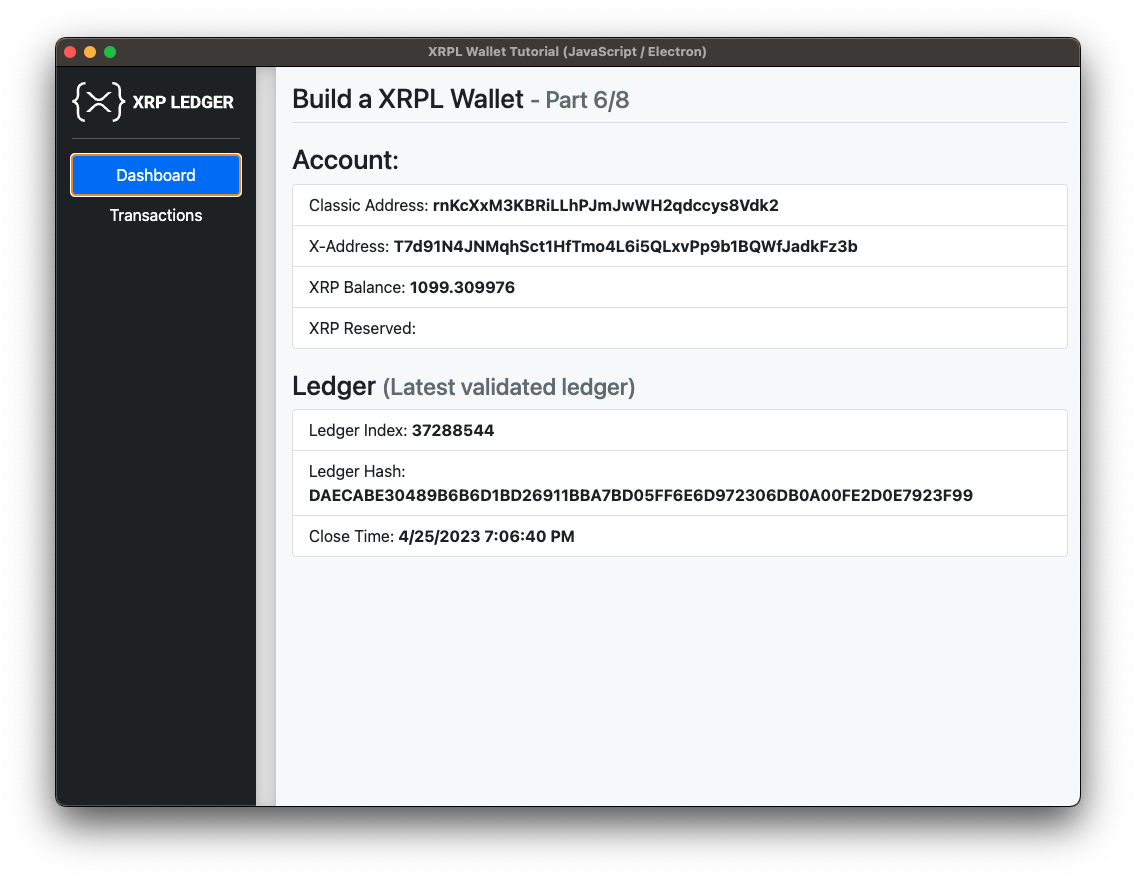Click the XRPL Wallet Tutorial title bar

568,51
